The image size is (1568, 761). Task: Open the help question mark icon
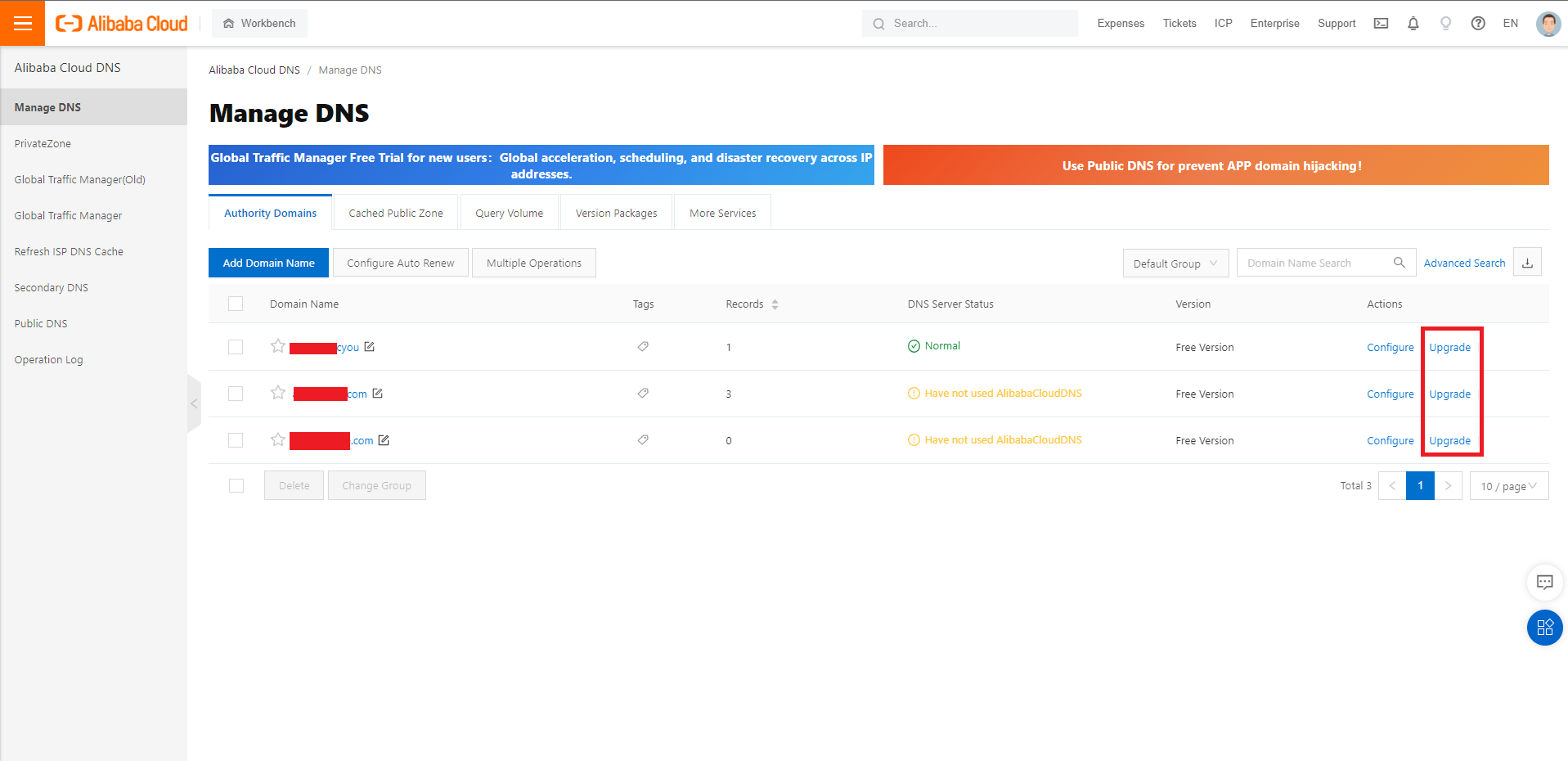[1478, 24]
